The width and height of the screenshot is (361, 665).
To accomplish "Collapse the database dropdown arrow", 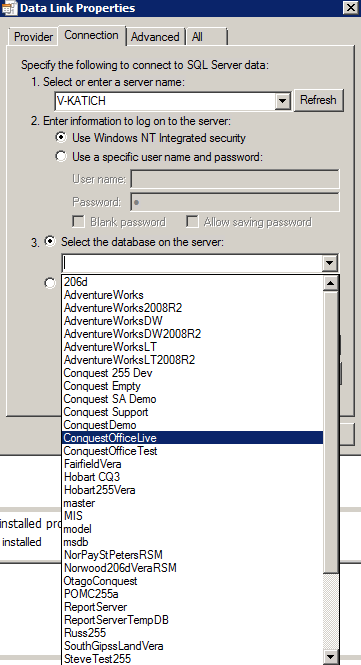I will 330,263.
